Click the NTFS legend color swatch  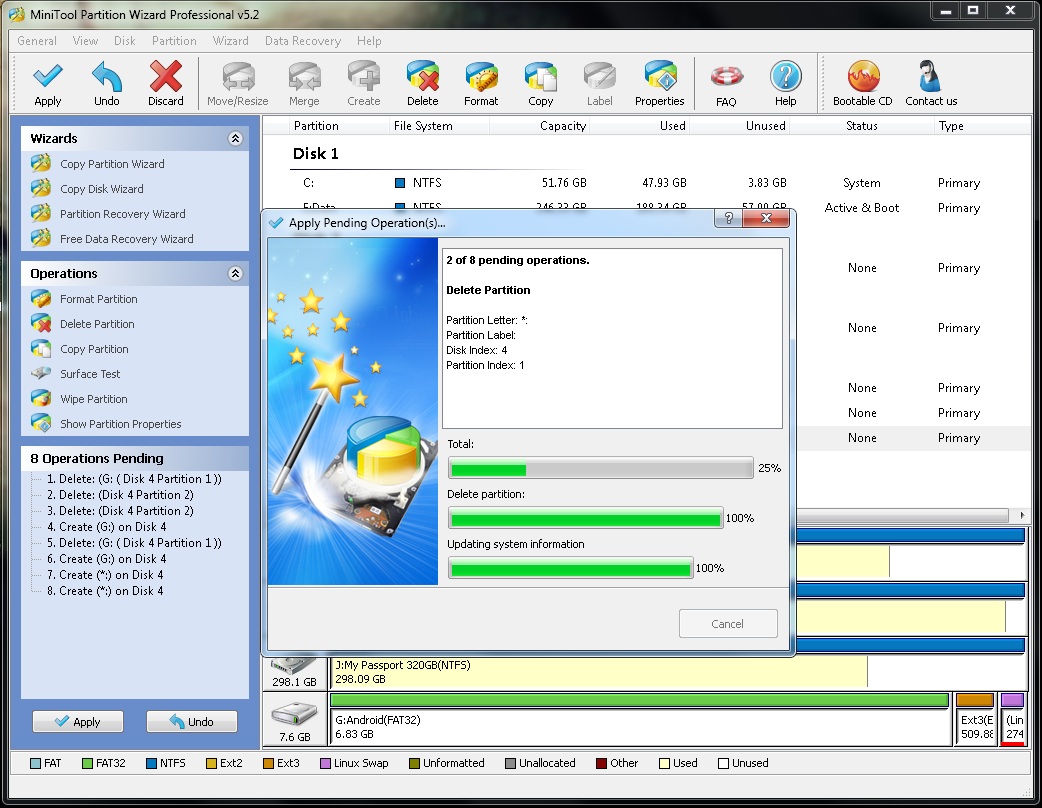point(151,763)
